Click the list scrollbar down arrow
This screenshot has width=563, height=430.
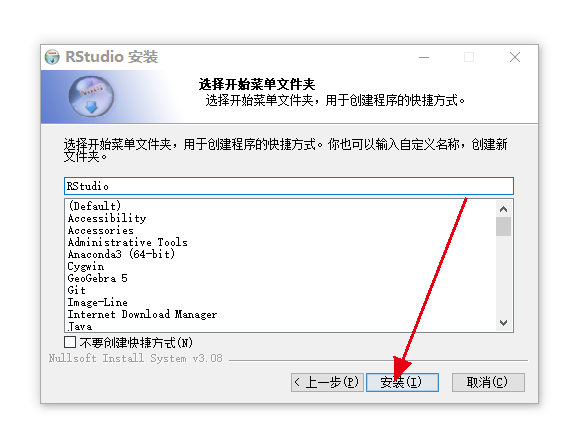tap(503, 323)
